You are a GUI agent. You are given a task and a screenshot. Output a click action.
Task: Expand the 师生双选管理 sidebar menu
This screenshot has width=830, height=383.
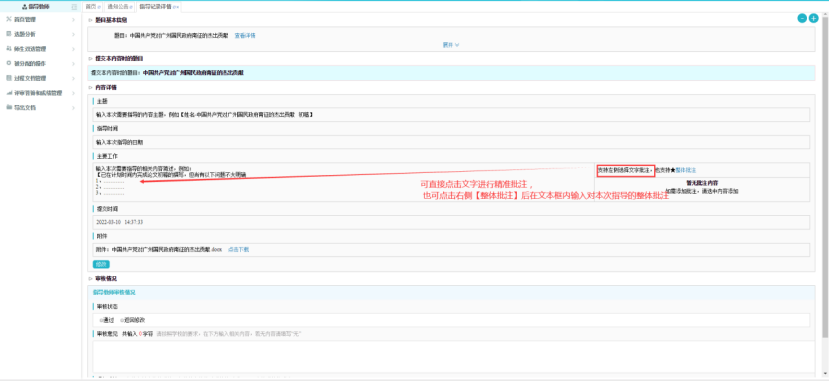click(41, 49)
